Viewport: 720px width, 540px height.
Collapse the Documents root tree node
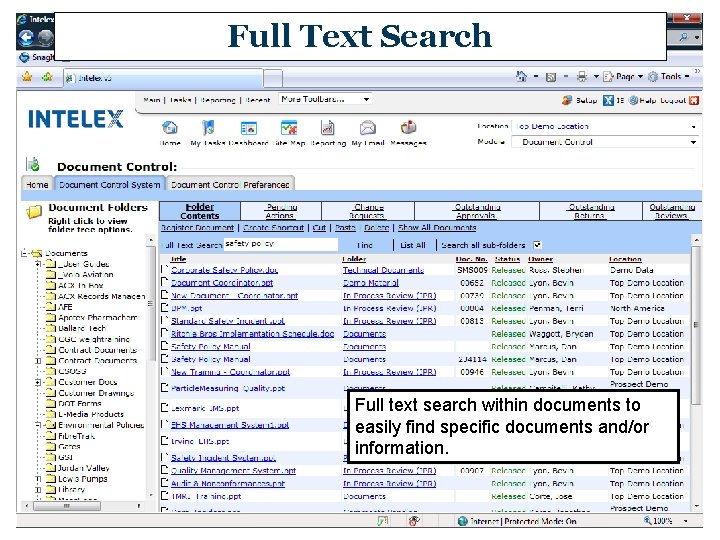tap(24, 253)
